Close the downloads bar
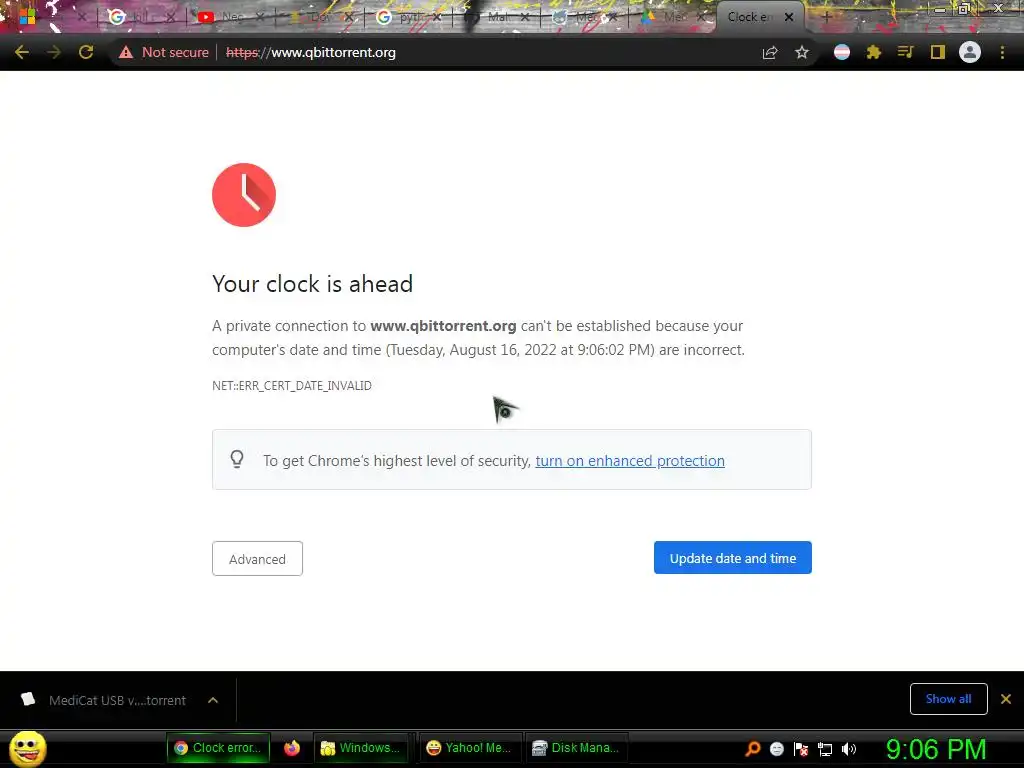The width and height of the screenshot is (1024, 768). (1006, 699)
